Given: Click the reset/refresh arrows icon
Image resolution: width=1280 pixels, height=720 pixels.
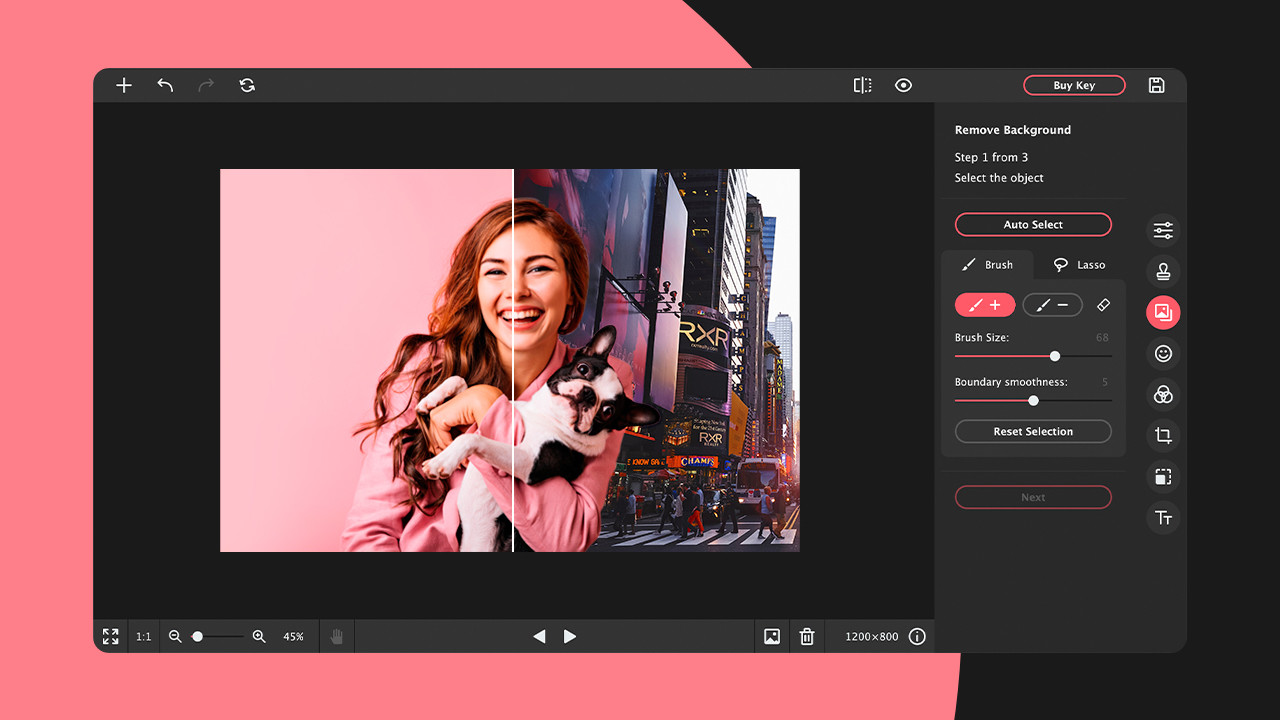Looking at the screenshot, I should (x=247, y=86).
